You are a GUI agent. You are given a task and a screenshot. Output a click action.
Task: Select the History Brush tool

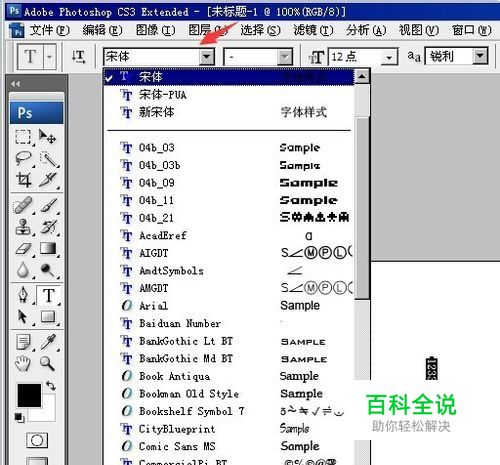pyautogui.click(x=49, y=227)
